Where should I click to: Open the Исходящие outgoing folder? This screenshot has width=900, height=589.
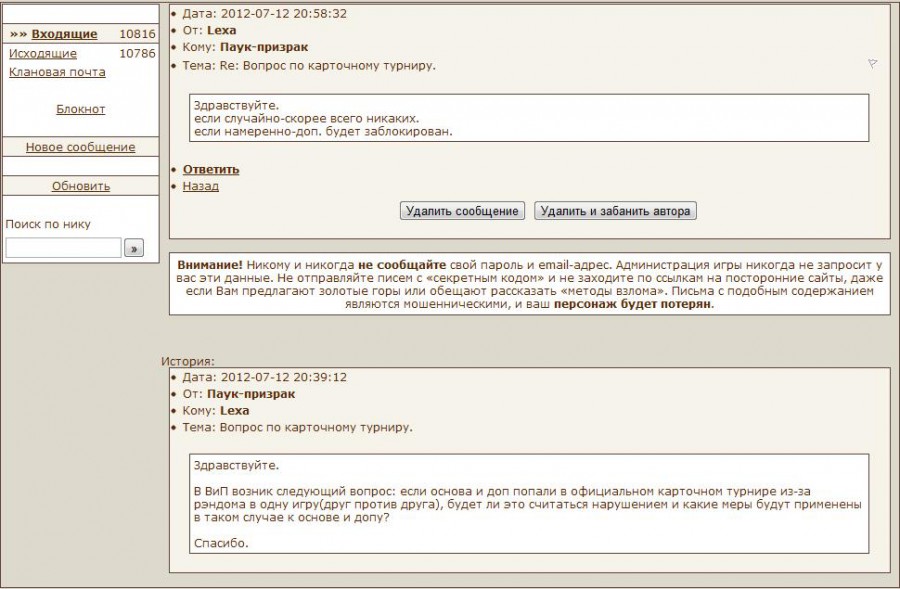pyautogui.click(x=43, y=53)
